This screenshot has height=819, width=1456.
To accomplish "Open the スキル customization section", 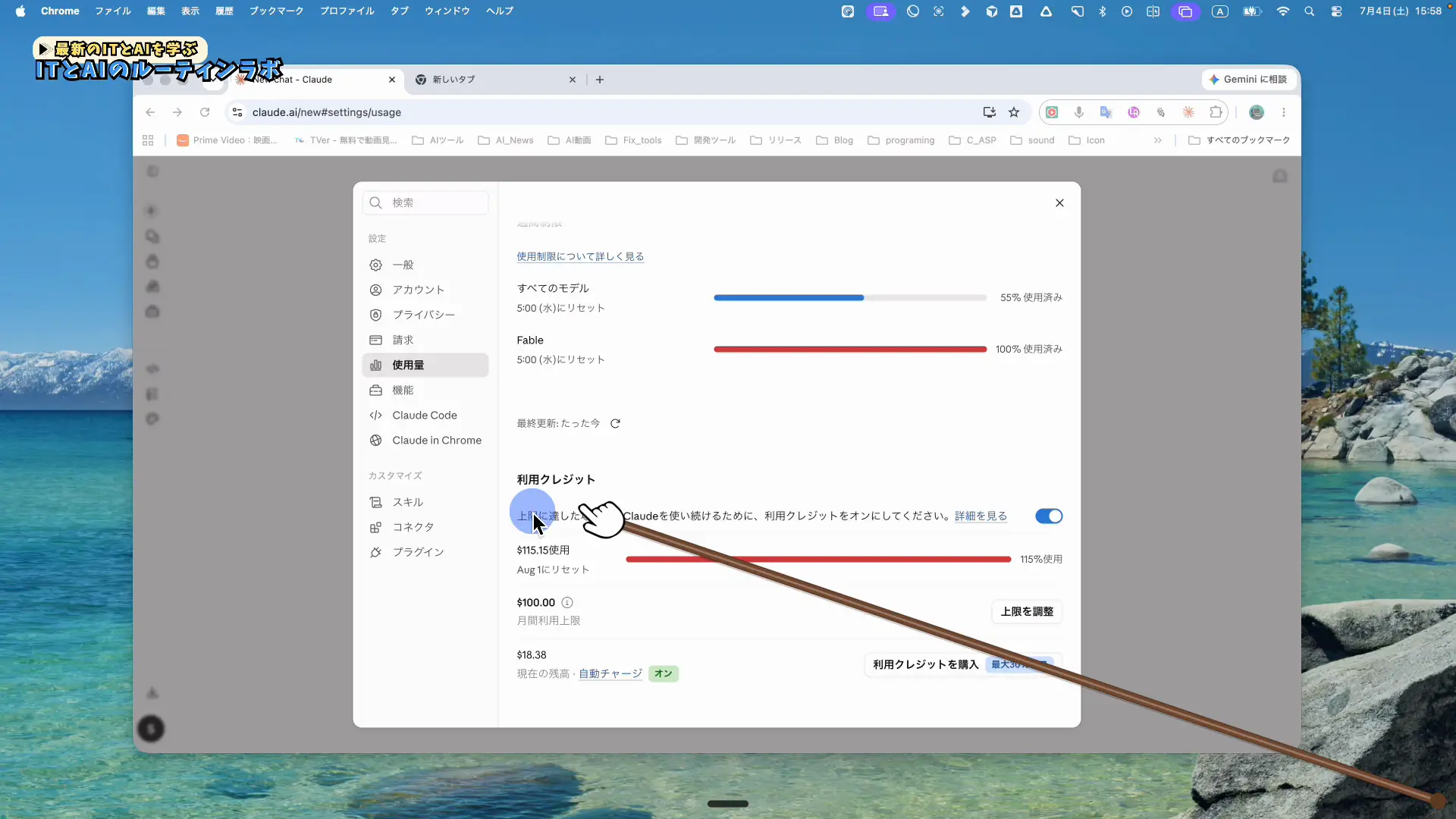I will click(425, 502).
